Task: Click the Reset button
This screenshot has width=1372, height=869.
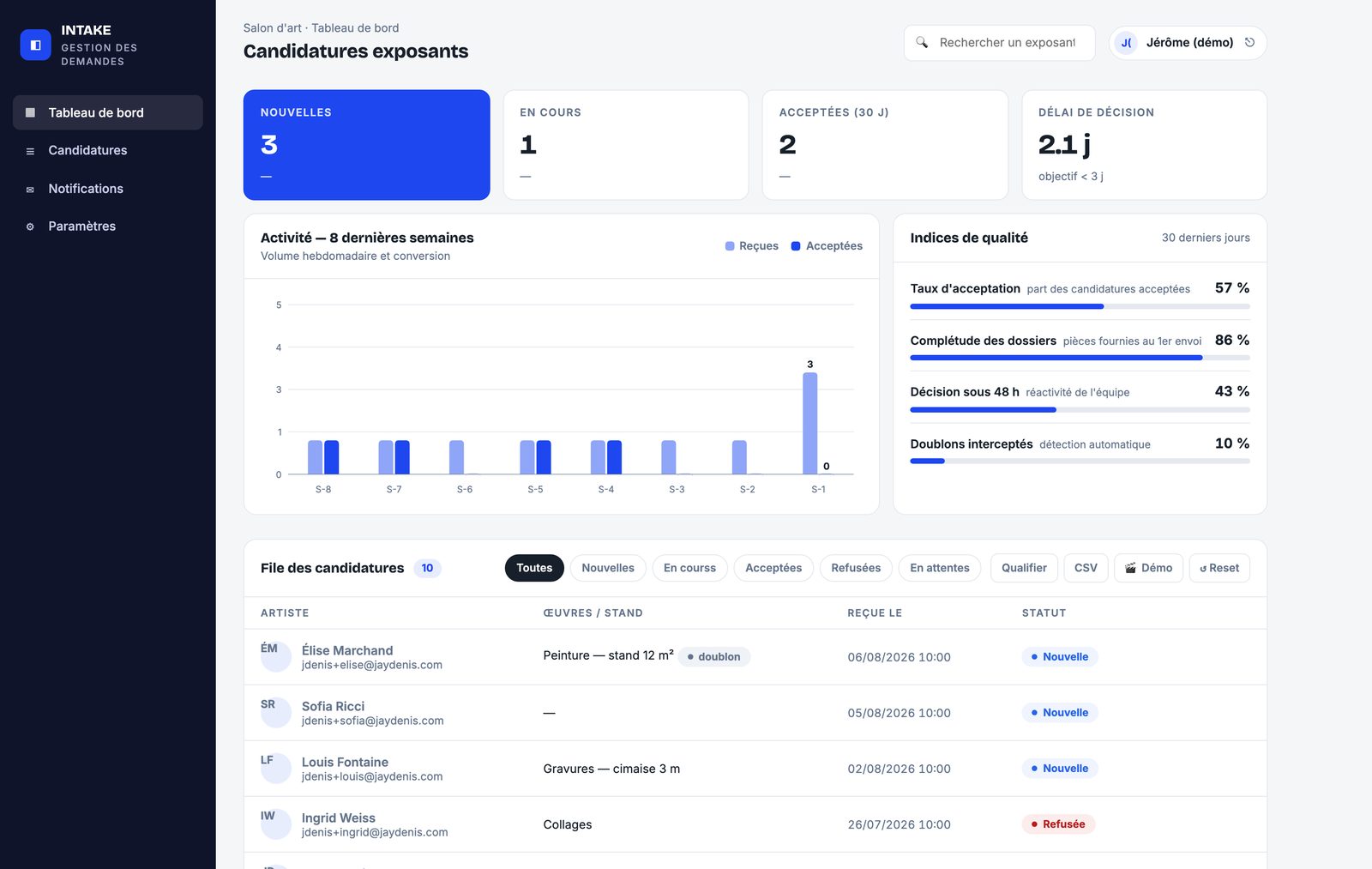Action: click(x=1219, y=568)
